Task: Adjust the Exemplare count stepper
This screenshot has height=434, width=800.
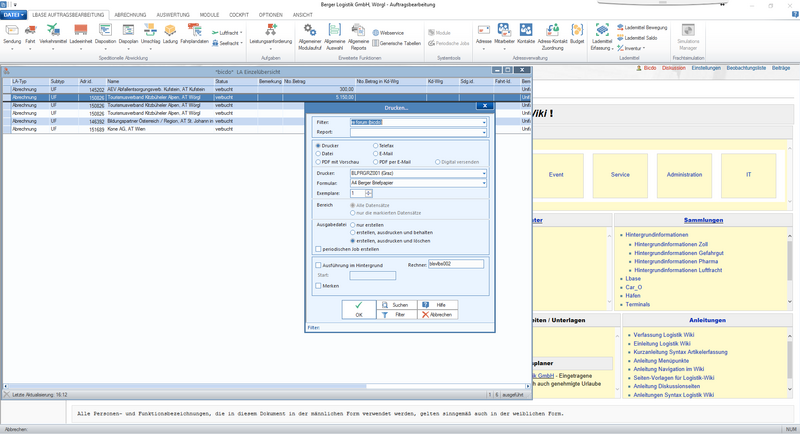Action: click(368, 193)
